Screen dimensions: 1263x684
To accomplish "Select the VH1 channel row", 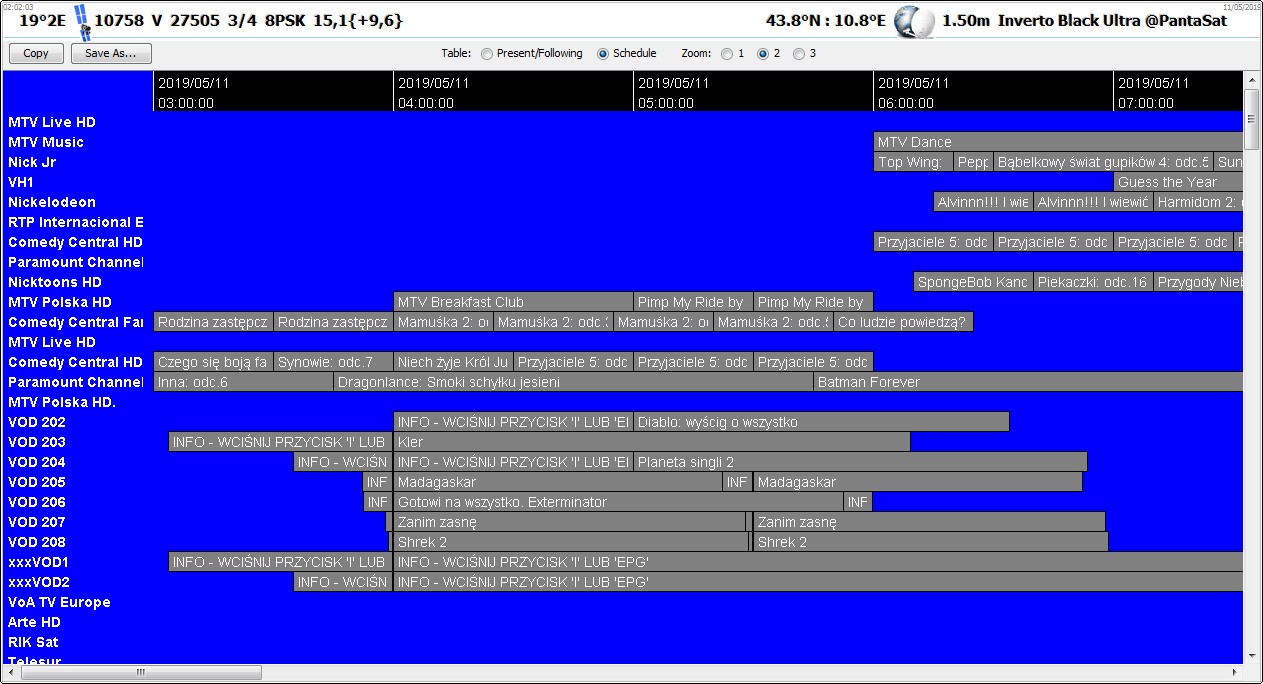I will (x=21, y=182).
